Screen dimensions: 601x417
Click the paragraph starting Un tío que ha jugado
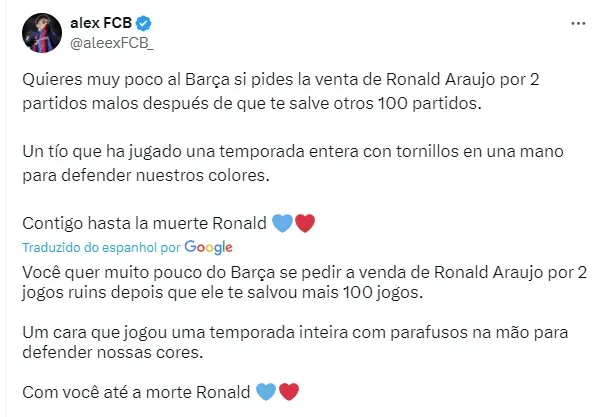[293, 163]
